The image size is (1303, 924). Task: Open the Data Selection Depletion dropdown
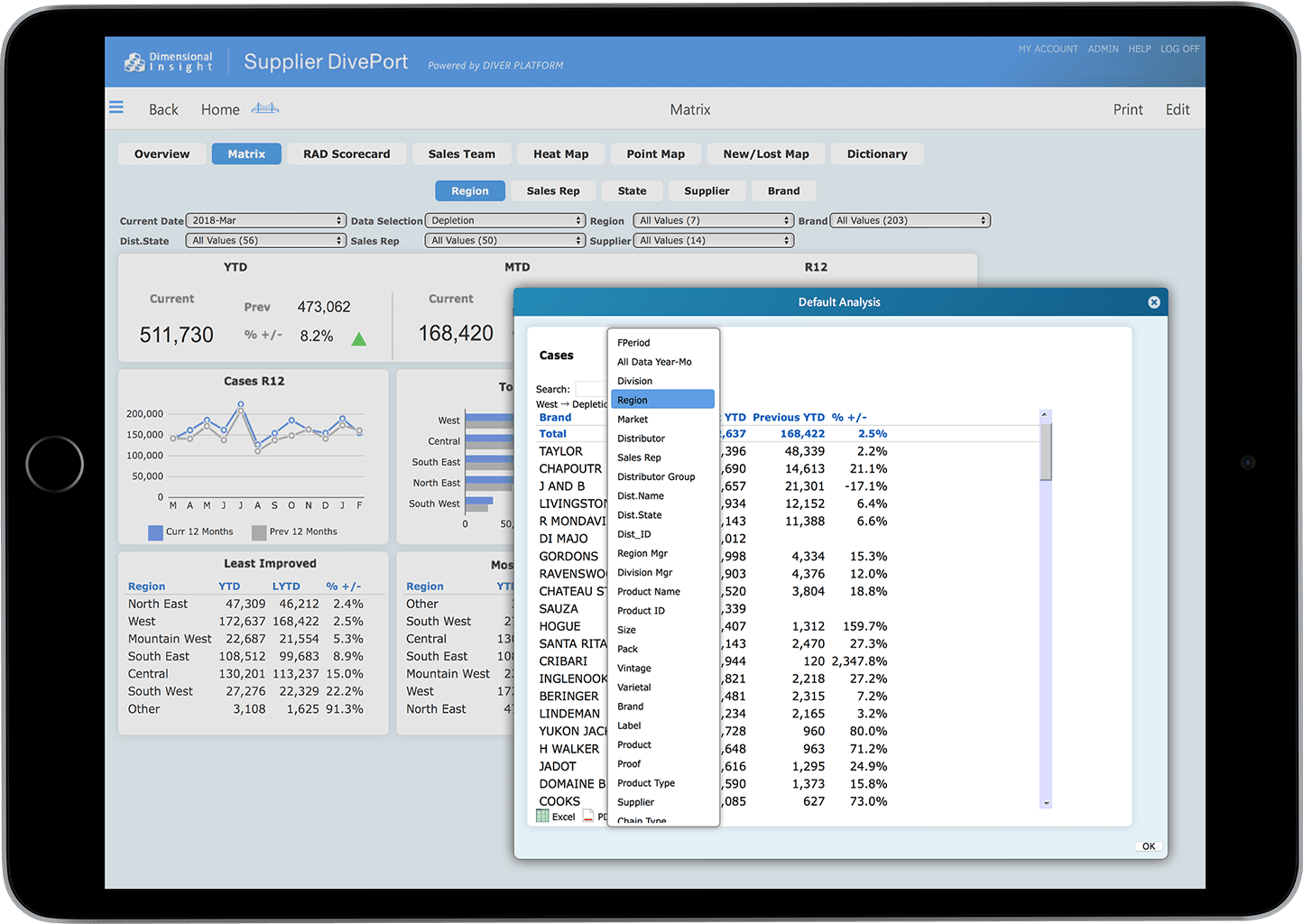tap(505, 220)
